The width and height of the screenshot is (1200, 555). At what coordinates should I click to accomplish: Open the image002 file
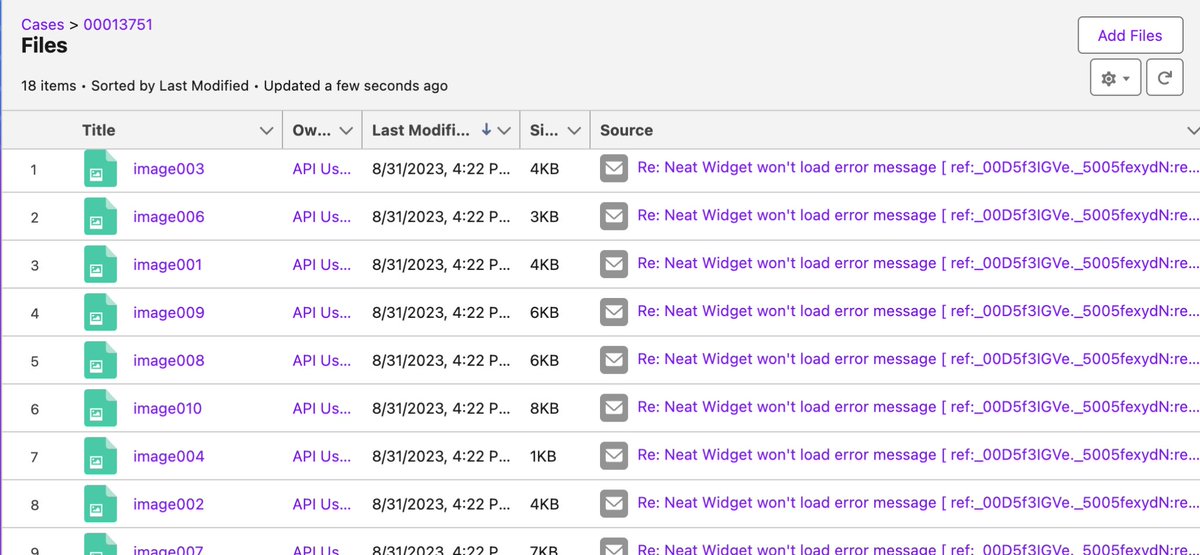tap(168, 505)
